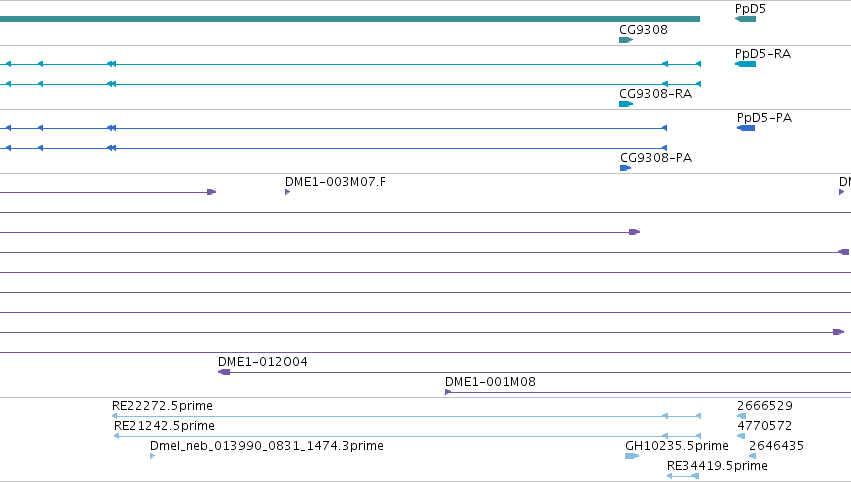Viewport: 851px width, 482px height.
Task: Select the CG9308 gene label
Action: pyautogui.click(x=643, y=30)
